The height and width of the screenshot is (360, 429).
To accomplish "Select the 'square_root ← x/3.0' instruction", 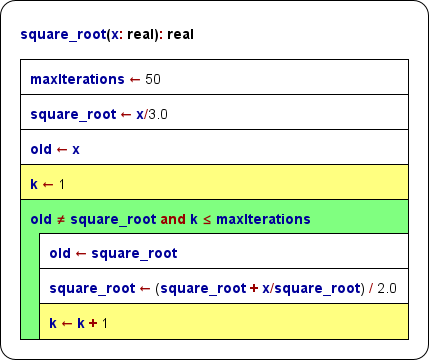I will pyautogui.click(x=214, y=112).
